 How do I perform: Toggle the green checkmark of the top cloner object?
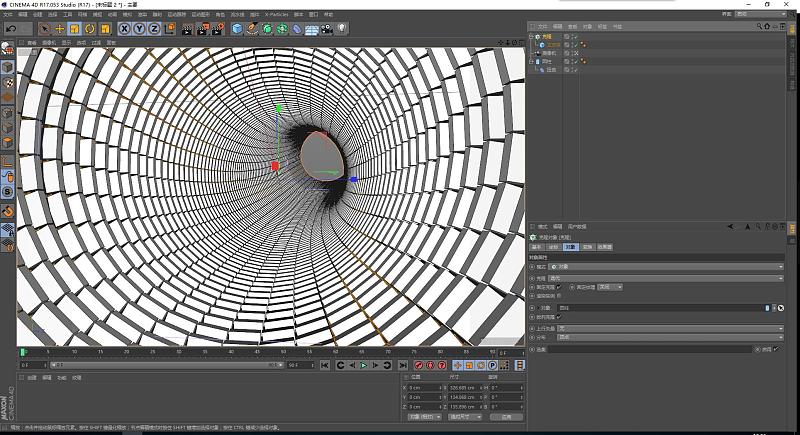pyautogui.click(x=575, y=36)
